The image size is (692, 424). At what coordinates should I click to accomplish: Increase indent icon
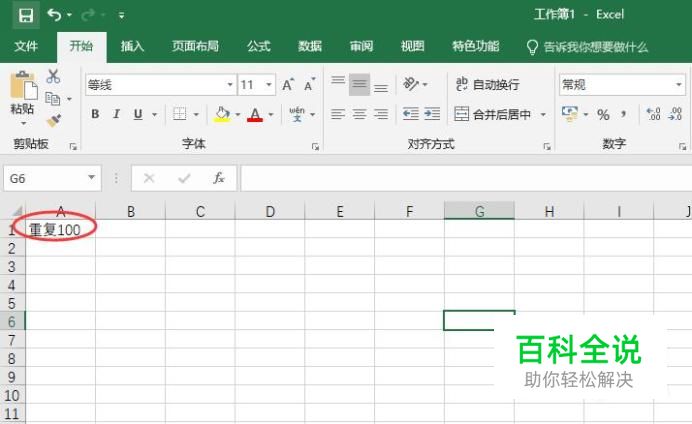pyautogui.click(x=432, y=114)
